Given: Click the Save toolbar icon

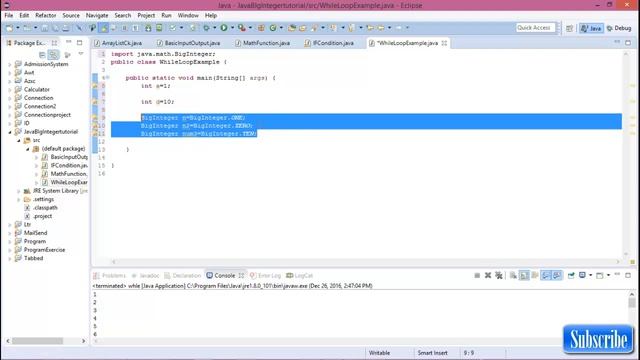Looking at the screenshot, I should tap(44, 28).
